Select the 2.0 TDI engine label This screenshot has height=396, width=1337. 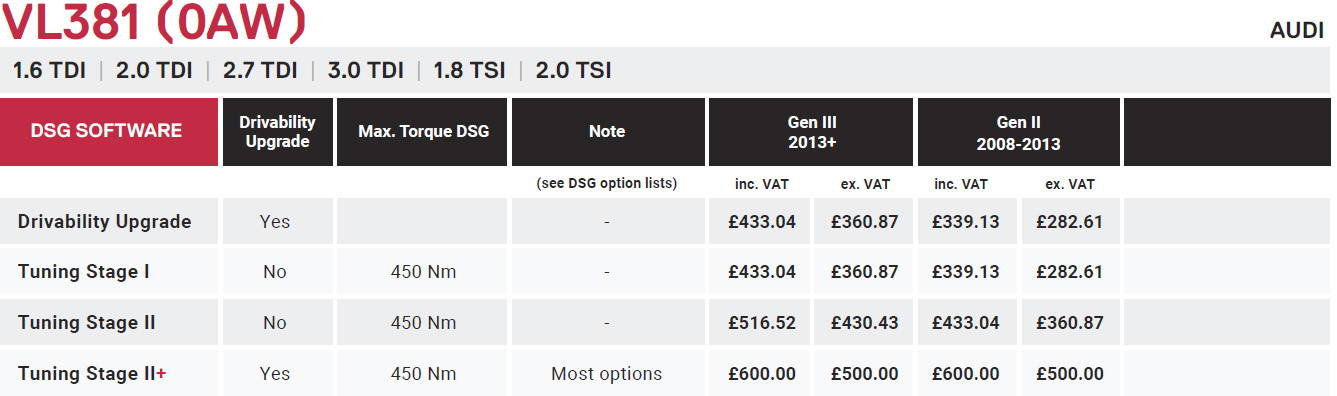(154, 71)
